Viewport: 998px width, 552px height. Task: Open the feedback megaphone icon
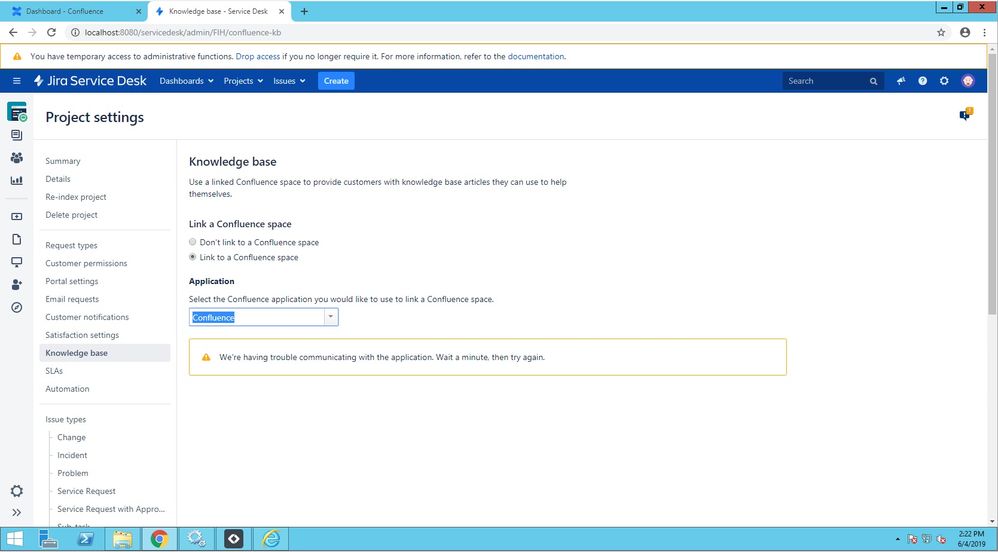pos(901,81)
